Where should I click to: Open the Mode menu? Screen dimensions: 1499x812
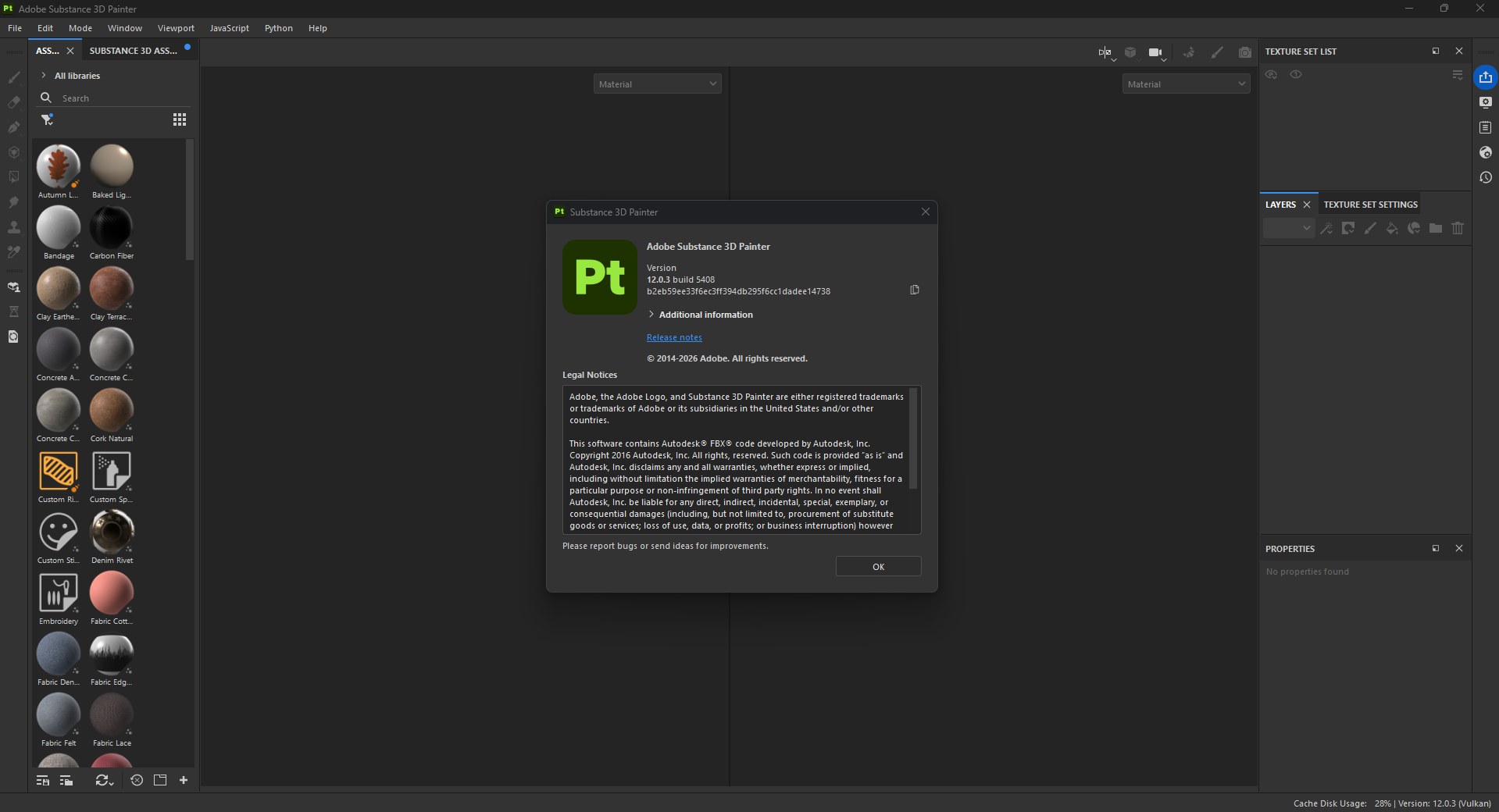80,28
